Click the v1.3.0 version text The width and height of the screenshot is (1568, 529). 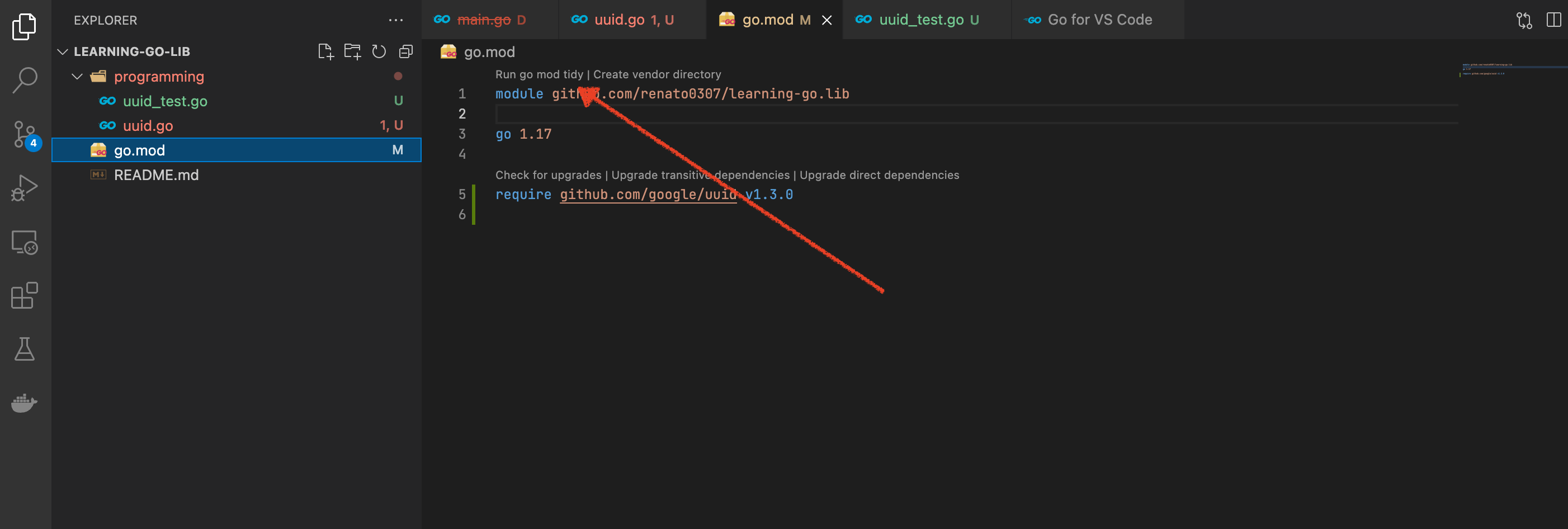coord(769,195)
